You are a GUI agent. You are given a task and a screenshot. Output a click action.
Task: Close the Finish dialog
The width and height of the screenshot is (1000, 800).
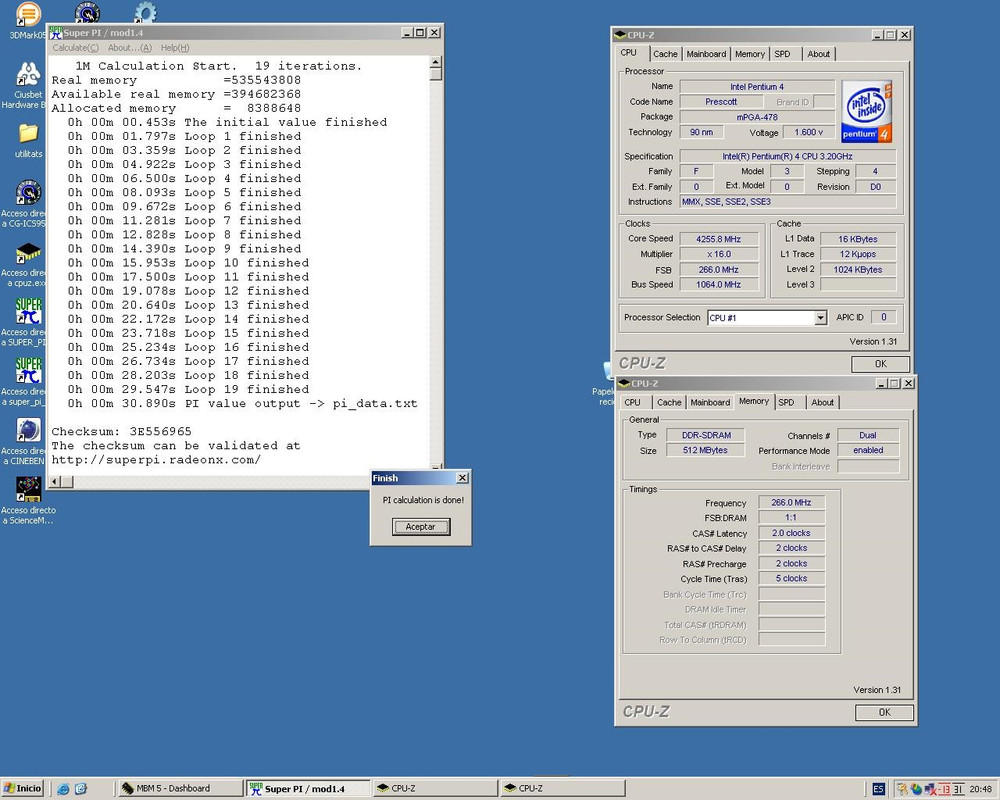(x=462, y=478)
